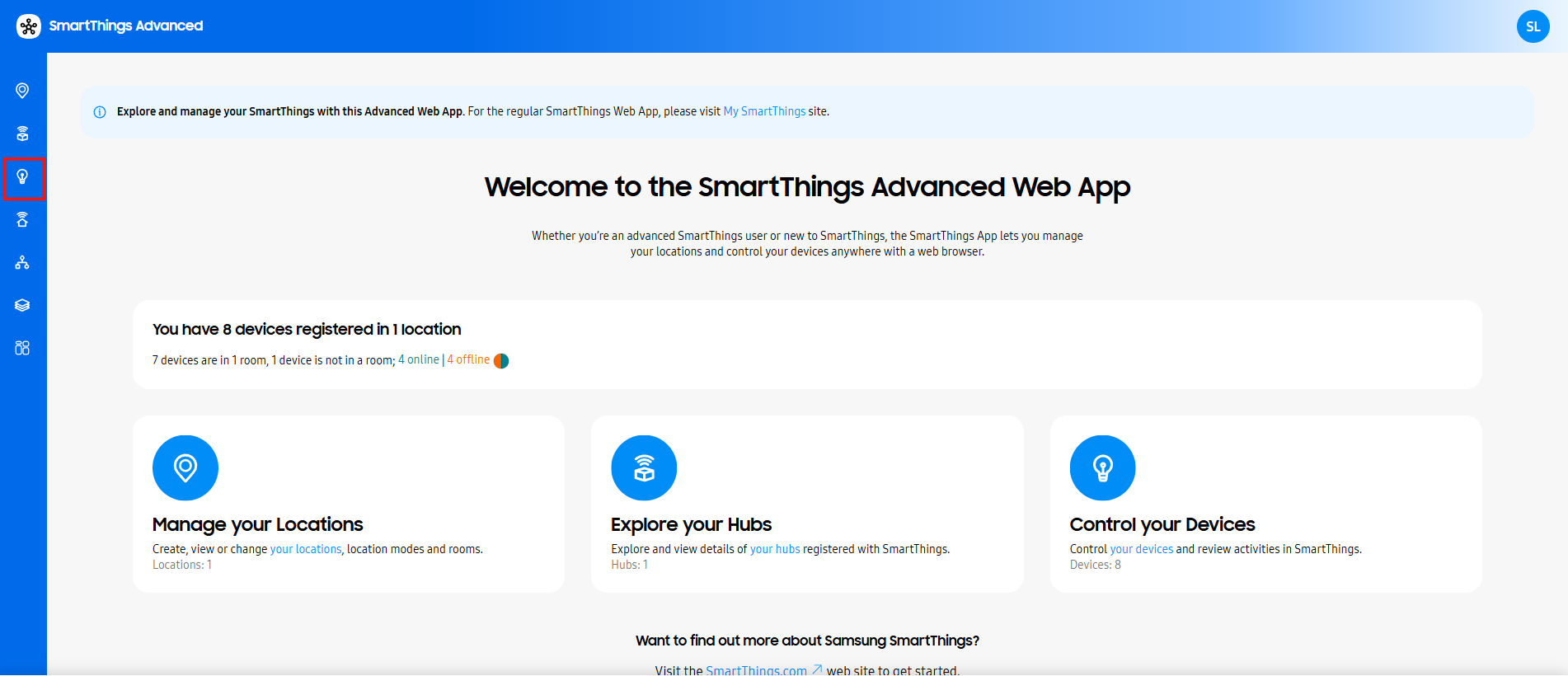The image size is (1568, 676).
Task: Click the Welcome to SmartThings Advanced heading
Action: [807, 187]
